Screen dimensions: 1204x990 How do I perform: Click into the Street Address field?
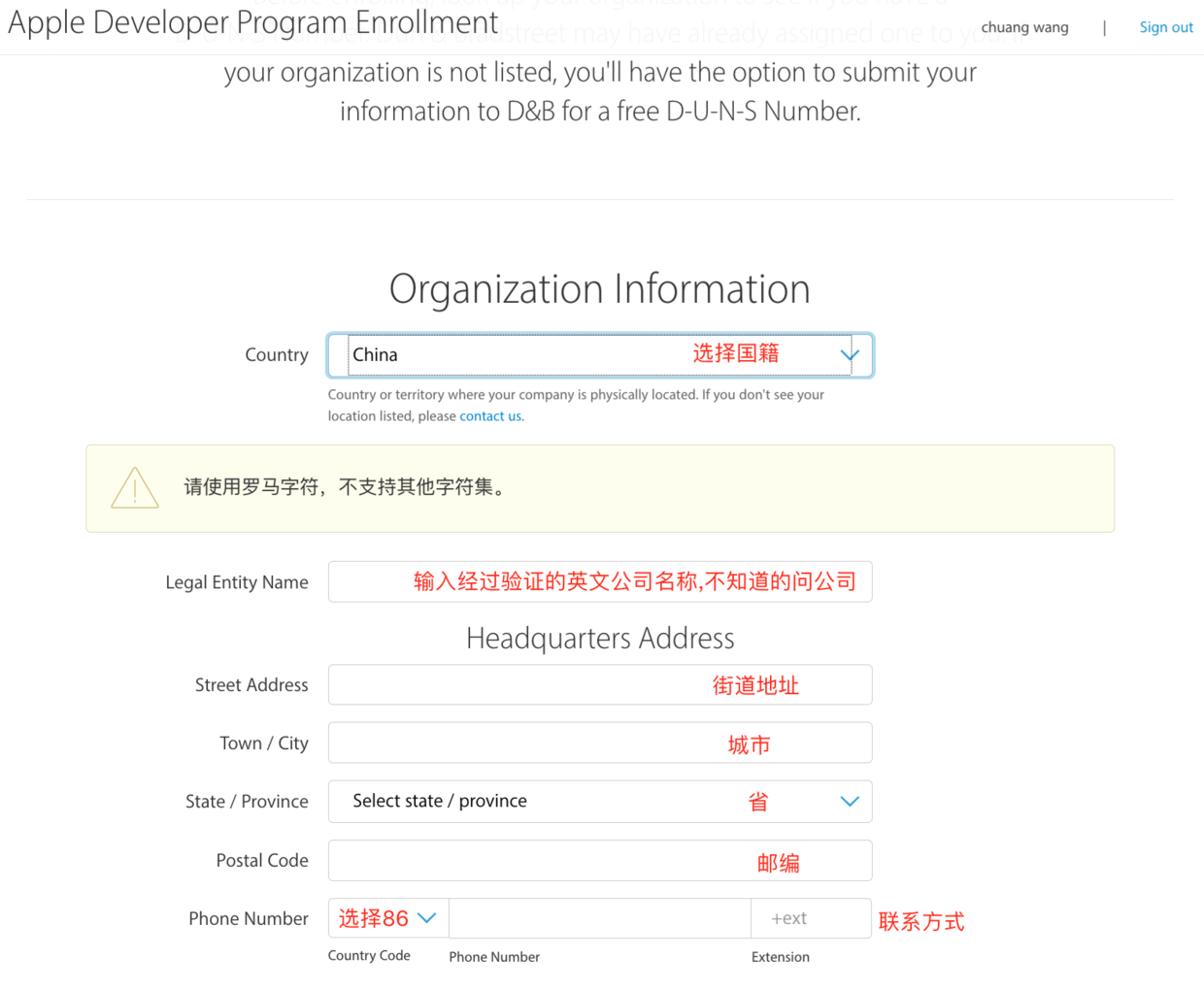tap(600, 685)
